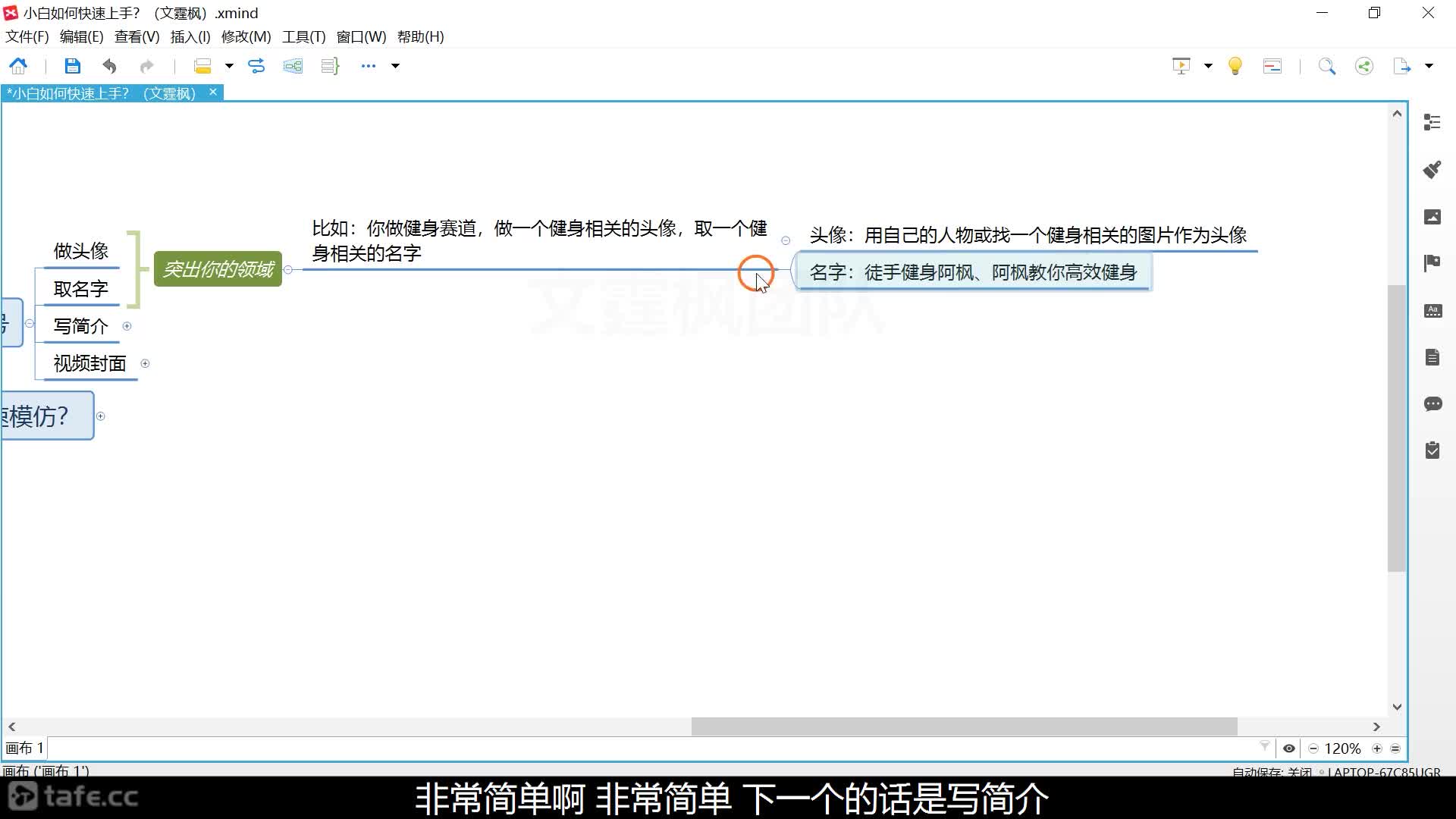Open the export dropdown arrow
The width and height of the screenshot is (1456, 819).
tap(1429, 66)
